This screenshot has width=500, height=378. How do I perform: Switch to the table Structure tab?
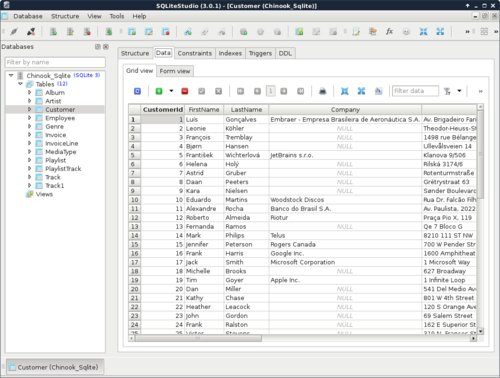[135, 53]
